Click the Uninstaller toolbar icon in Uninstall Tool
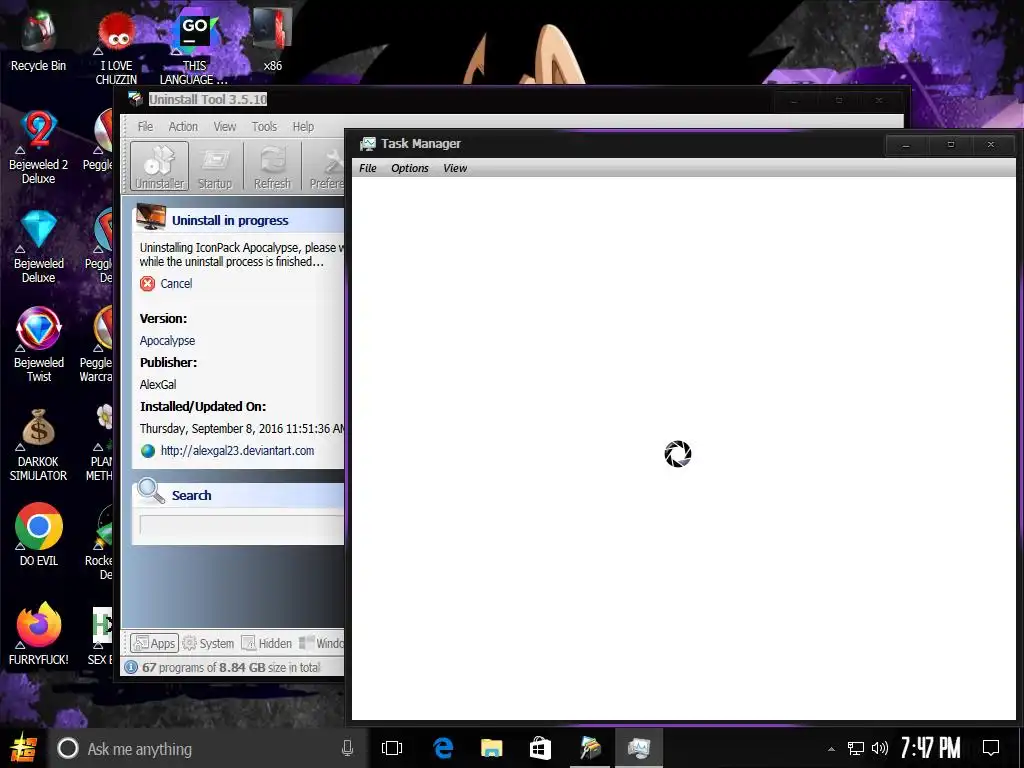The width and height of the screenshot is (1024, 768). (159, 167)
